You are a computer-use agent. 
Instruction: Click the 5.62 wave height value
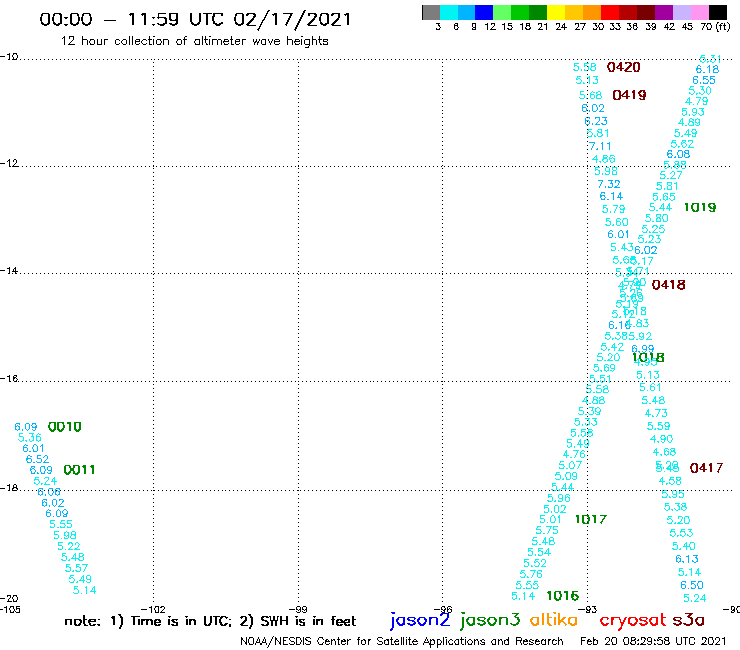(682, 144)
